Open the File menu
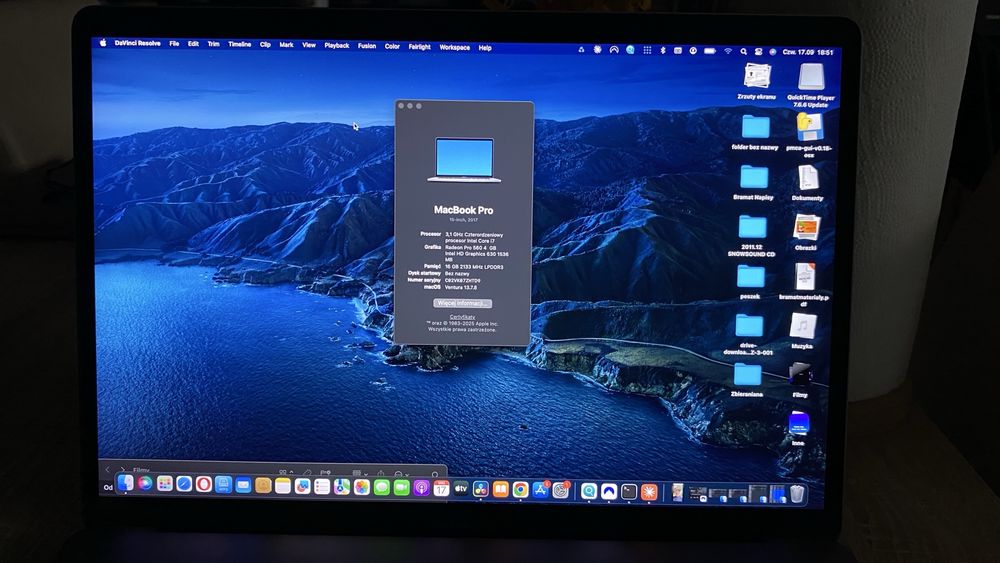Viewport: 1000px width, 563px height. coord(174,44)
